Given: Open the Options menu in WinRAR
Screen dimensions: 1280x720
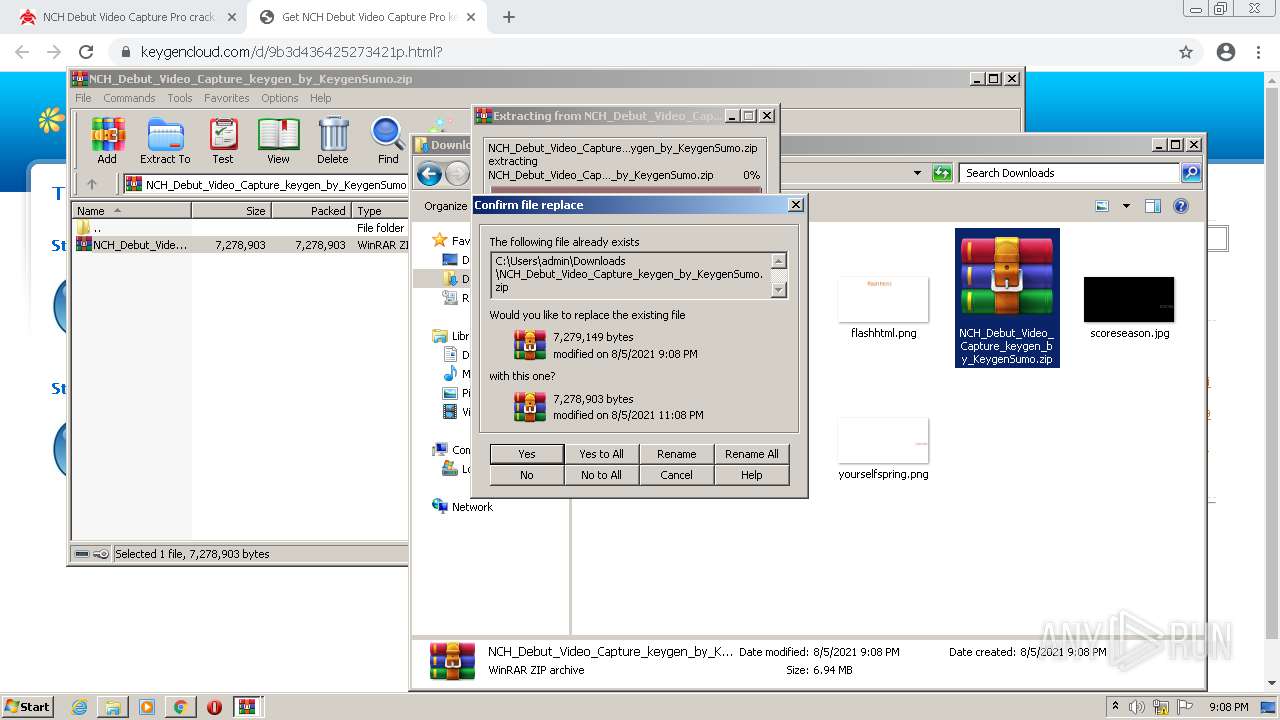Looking at the screenshot, I should [x=280, y=98].
